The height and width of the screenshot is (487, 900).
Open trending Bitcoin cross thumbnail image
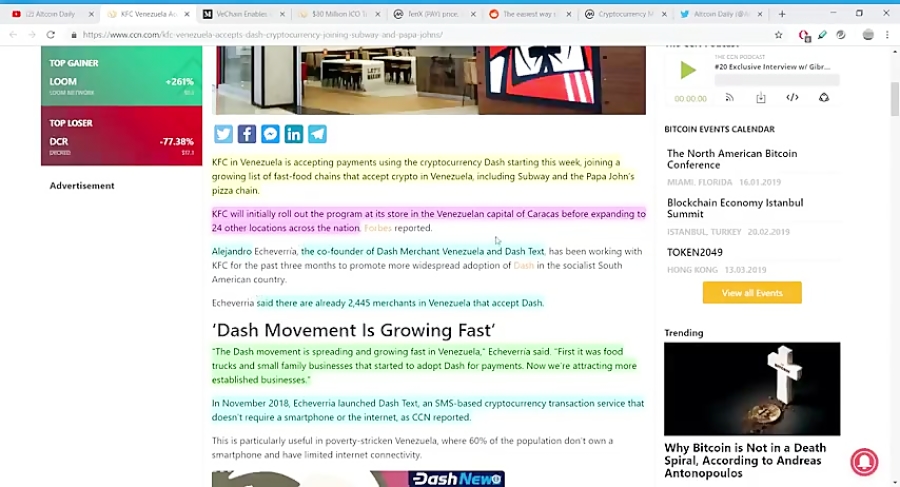752,389
